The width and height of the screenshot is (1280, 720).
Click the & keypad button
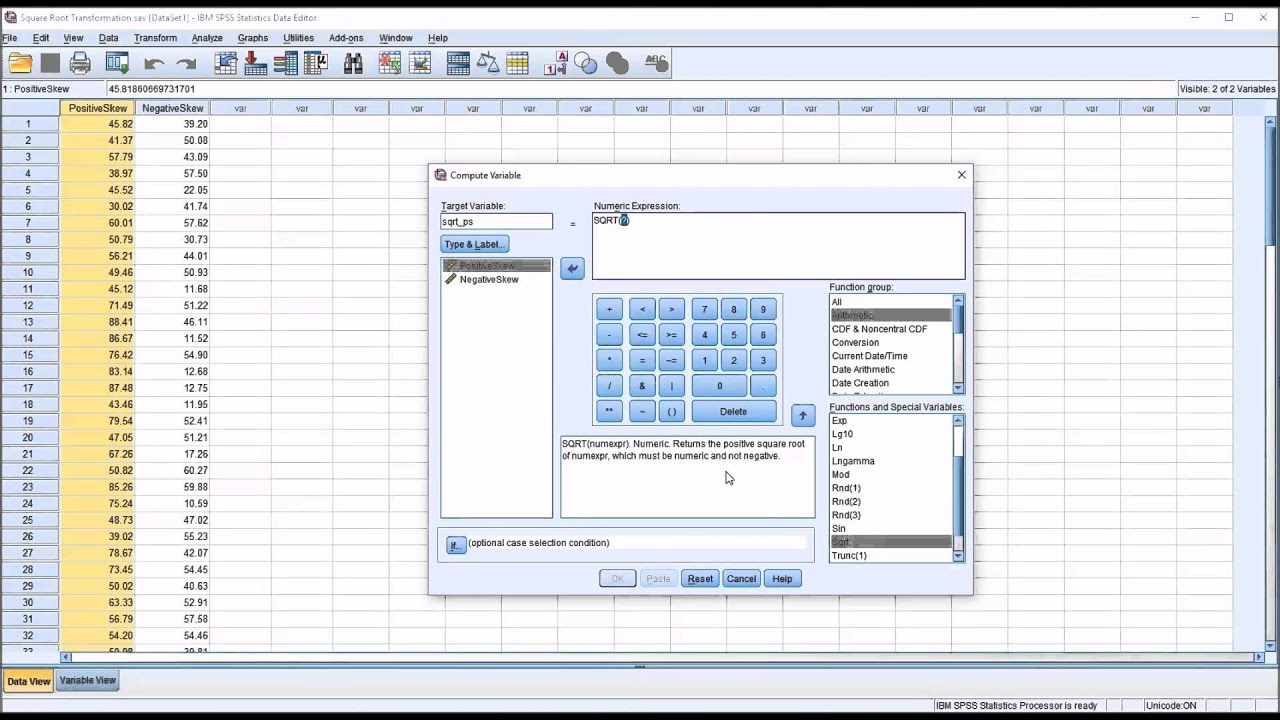pyautogui.click(x=642, y=386)
